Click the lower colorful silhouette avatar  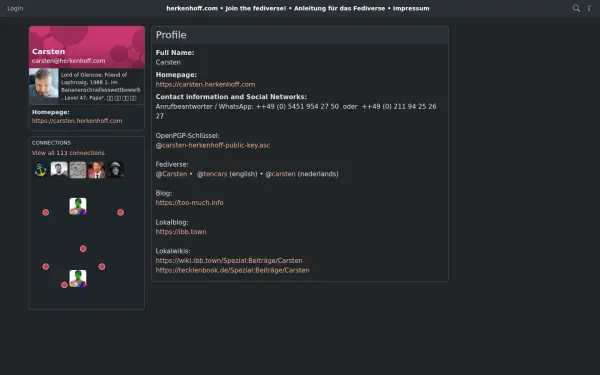[78, 279]
